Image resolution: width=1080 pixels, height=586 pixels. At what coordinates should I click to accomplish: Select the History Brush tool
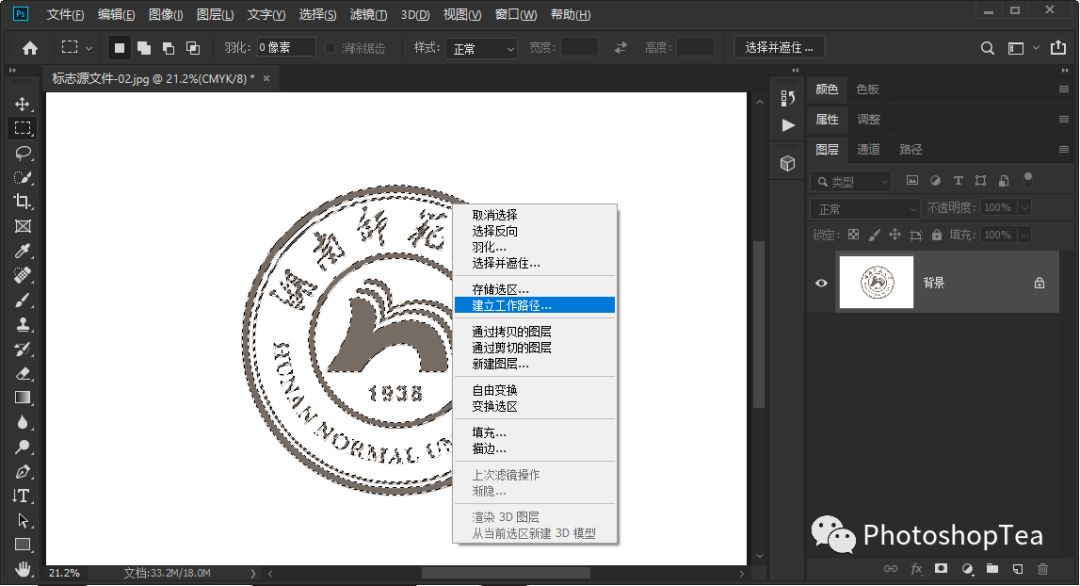tap(22, 349)
